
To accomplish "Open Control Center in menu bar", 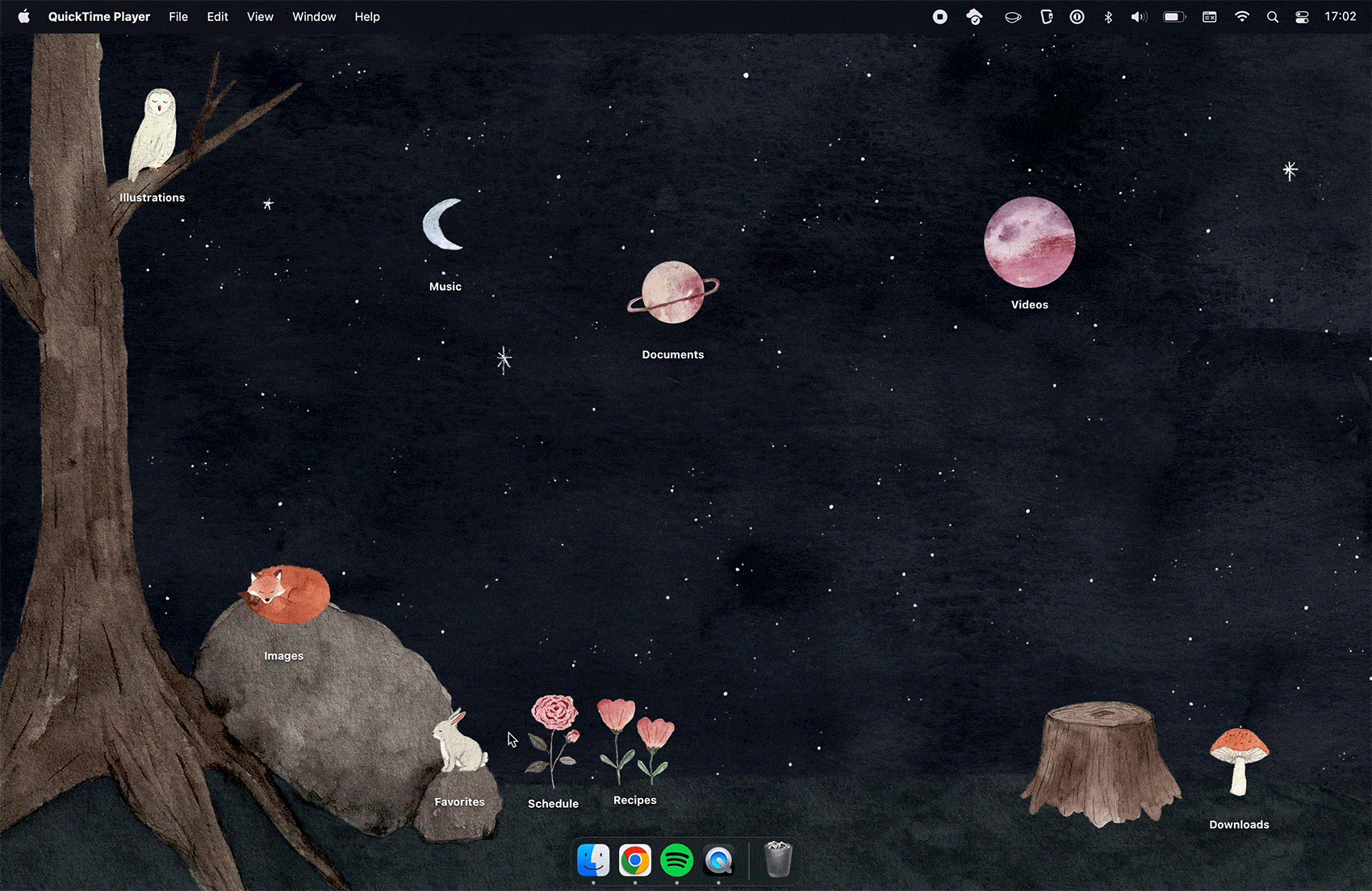I will click(1302, 16).
